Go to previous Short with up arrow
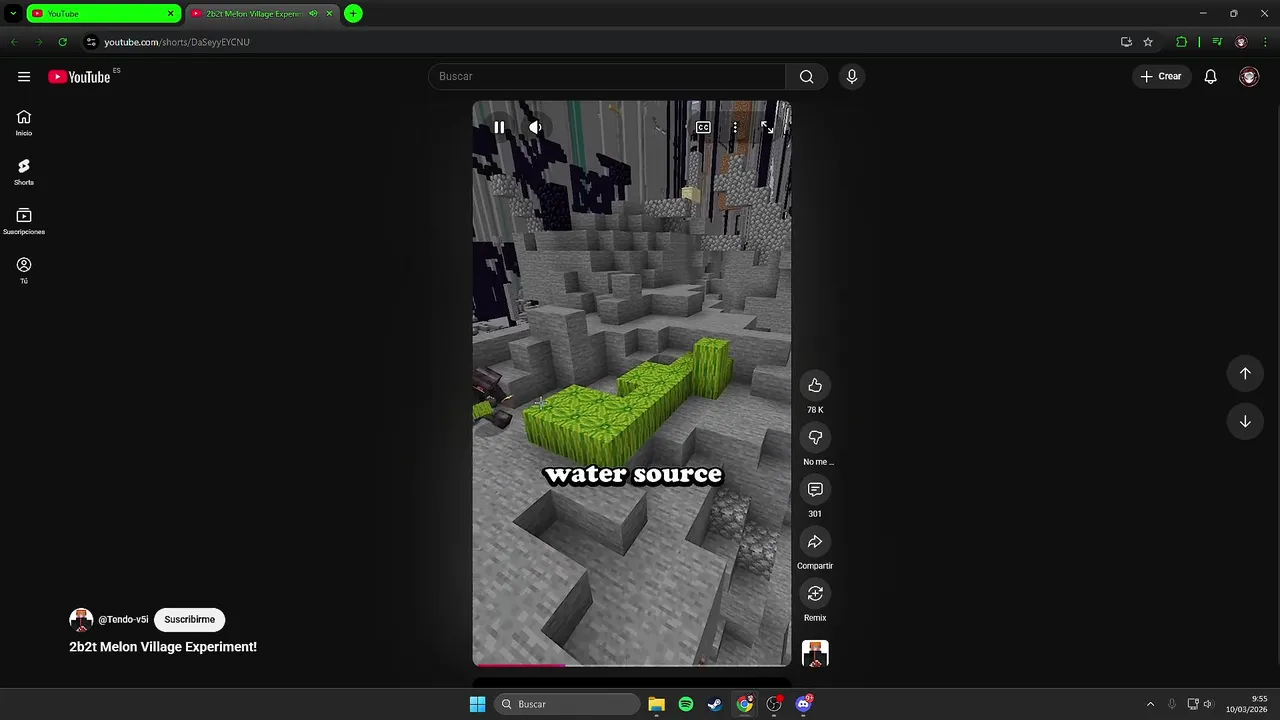This screenshot has width=1280, height=720. pos(1245,373)
